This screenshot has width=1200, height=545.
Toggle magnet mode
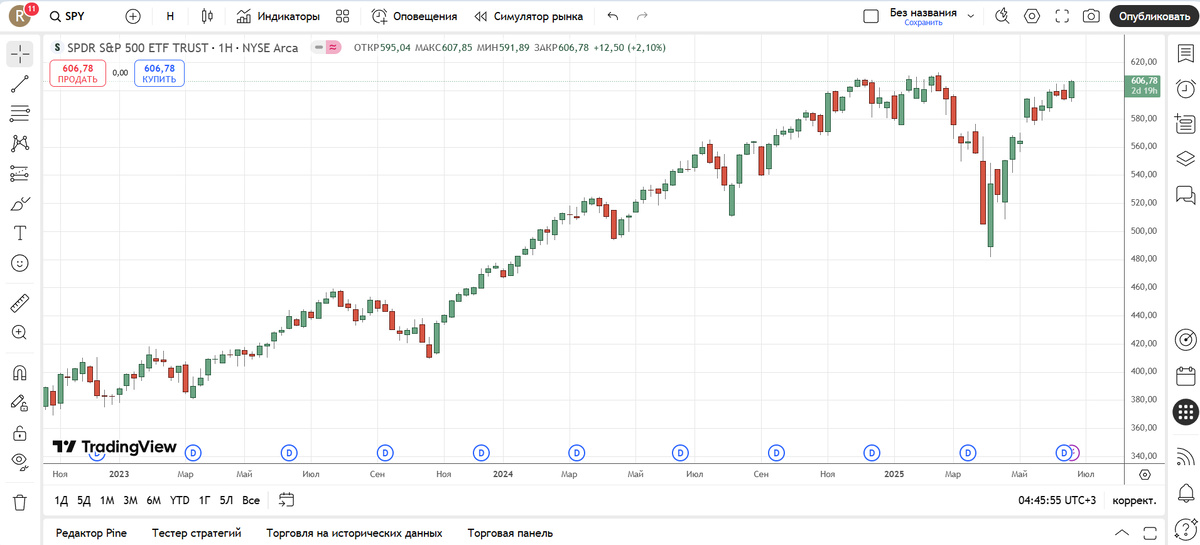[x=19, y=372]
